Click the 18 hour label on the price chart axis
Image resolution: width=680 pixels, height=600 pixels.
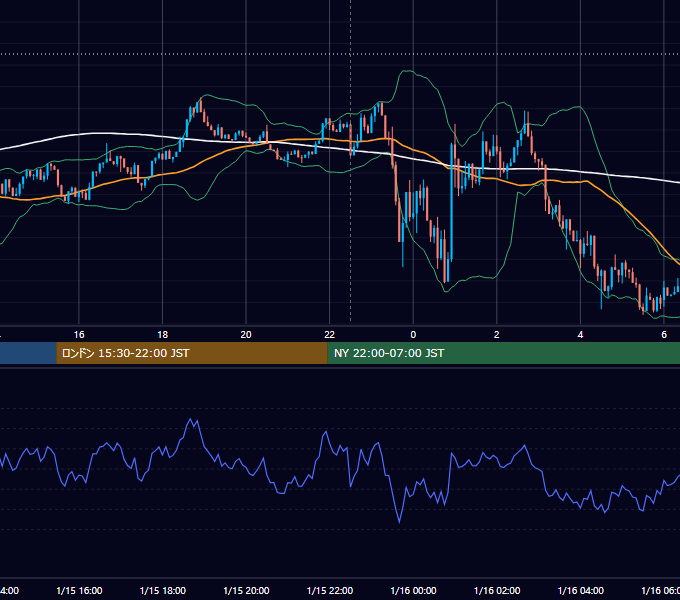coord(163,335)
